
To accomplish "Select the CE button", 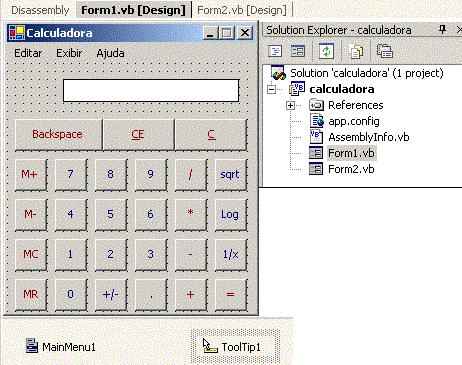I will pos(138,135).
